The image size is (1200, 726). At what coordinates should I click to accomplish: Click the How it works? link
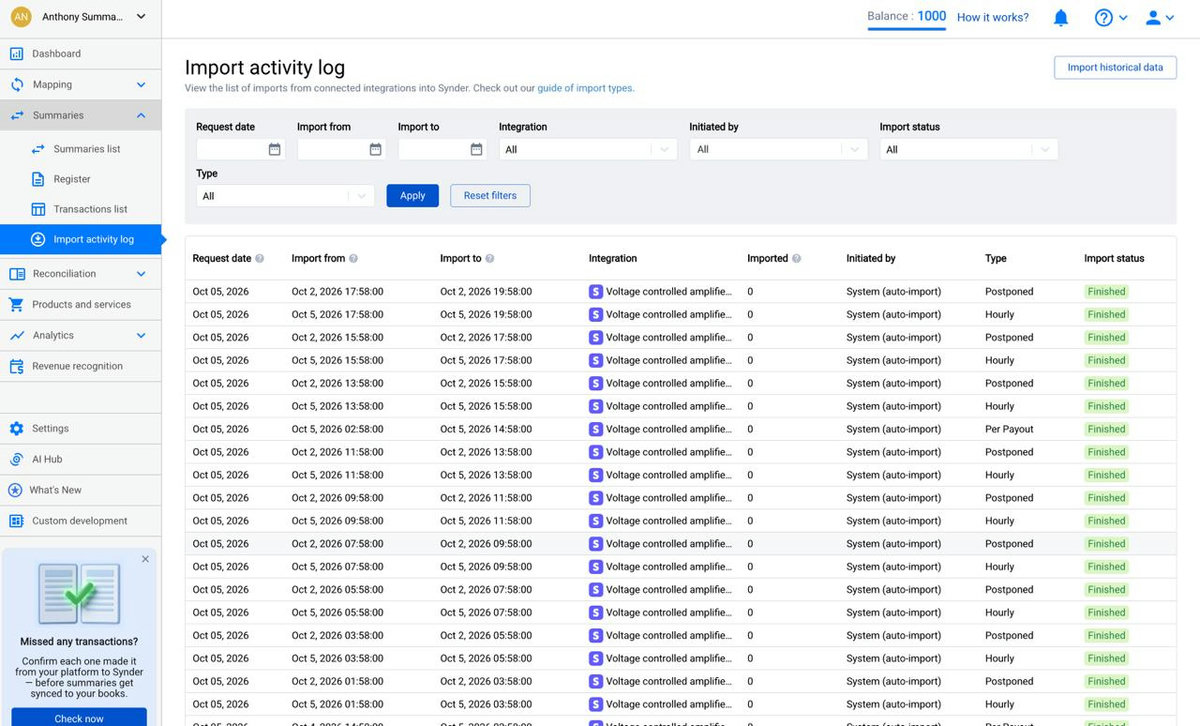(993, 18)
